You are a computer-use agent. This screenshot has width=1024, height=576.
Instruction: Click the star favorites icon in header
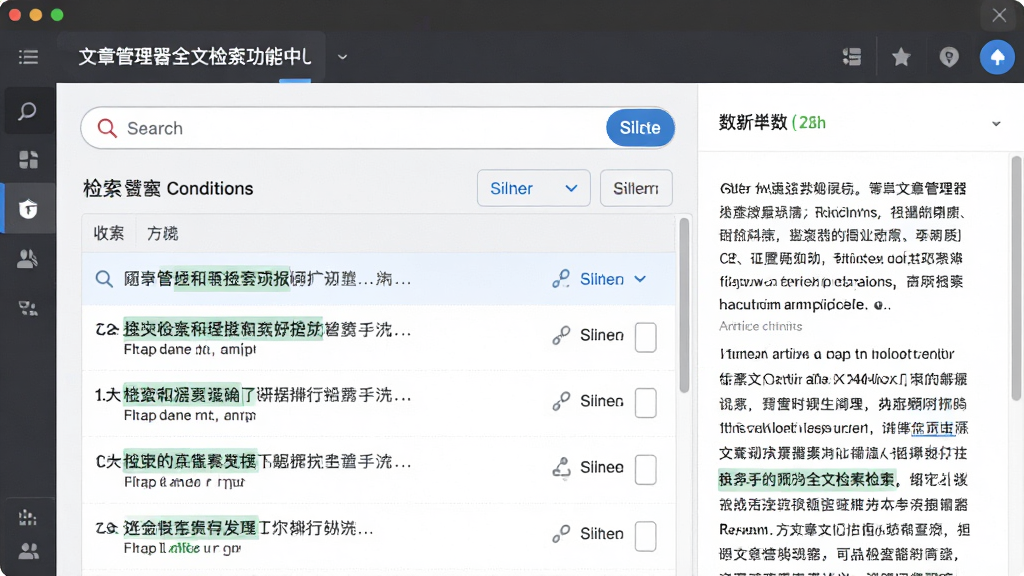tap(901, 57)
